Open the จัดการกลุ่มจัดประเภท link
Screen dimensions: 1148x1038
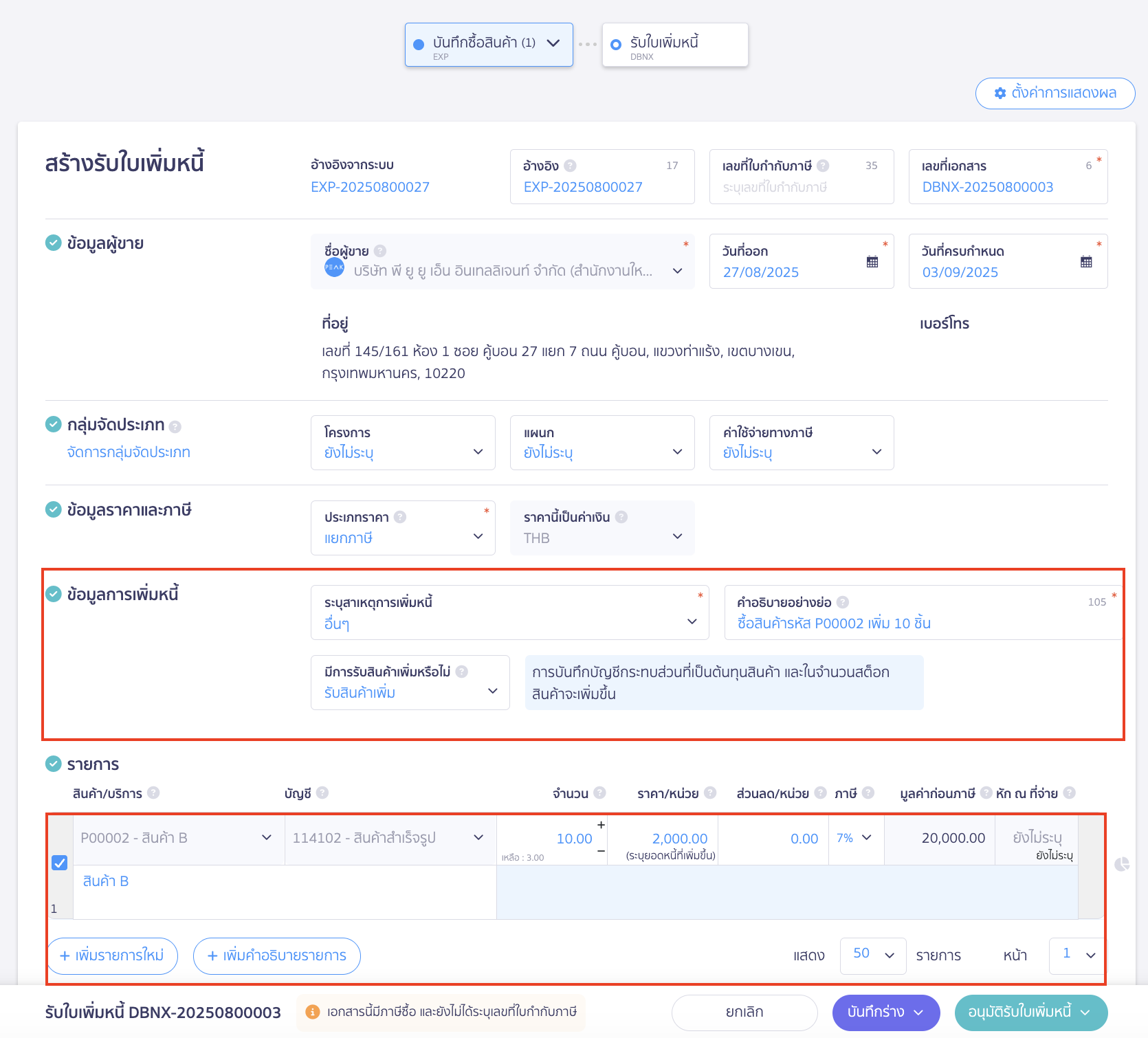pos(129,452)
